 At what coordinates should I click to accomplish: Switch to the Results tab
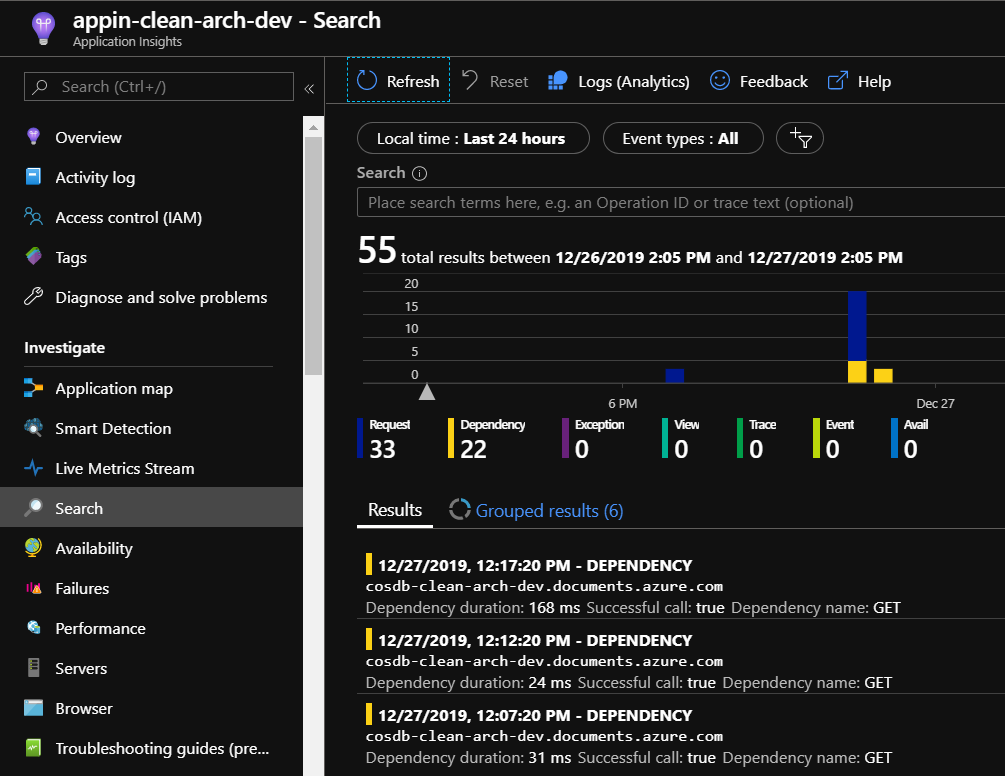[395, 510]
